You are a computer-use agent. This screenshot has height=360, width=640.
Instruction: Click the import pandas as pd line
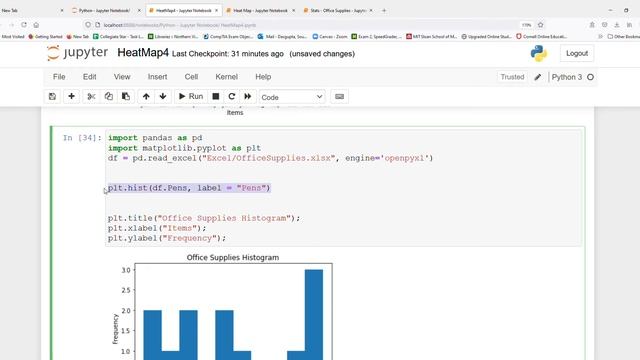(155, 138)
